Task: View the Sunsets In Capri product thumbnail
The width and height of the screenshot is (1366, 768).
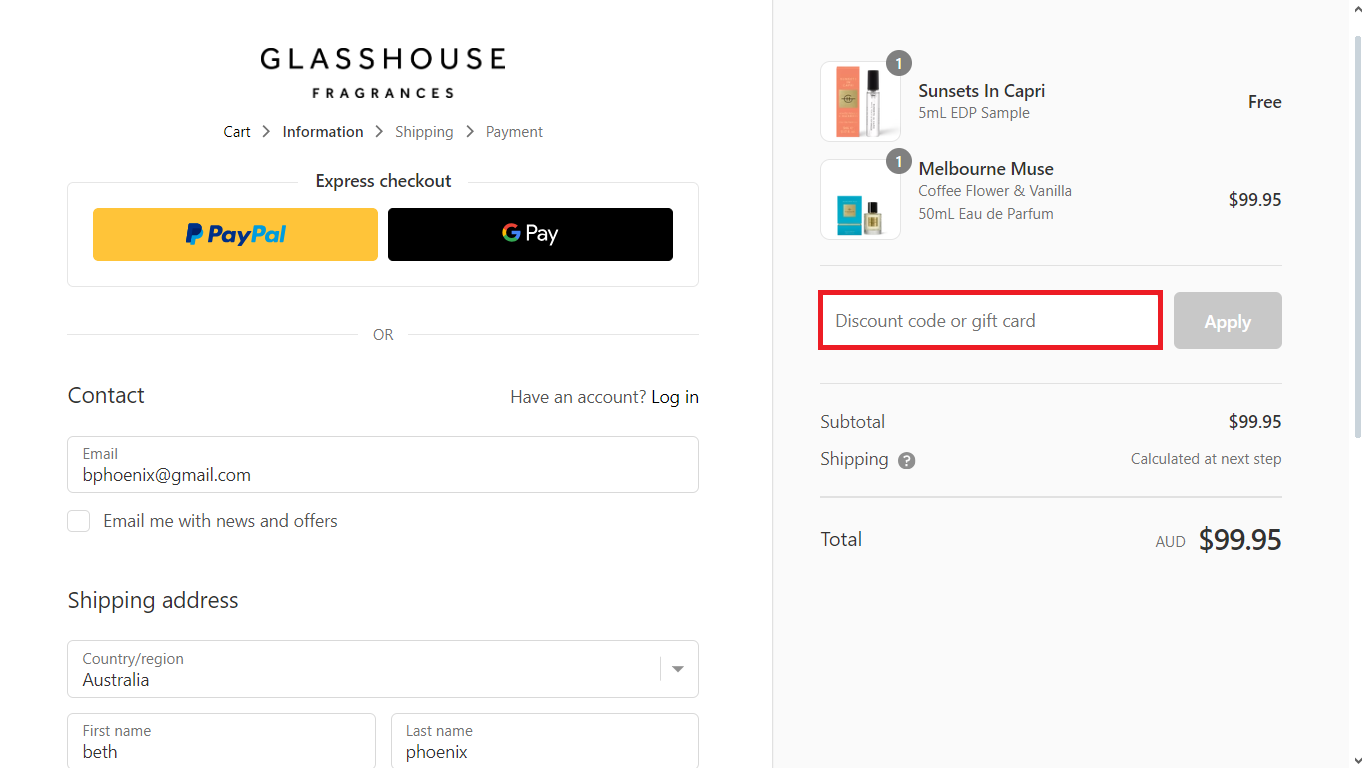Action: point(860,101)
